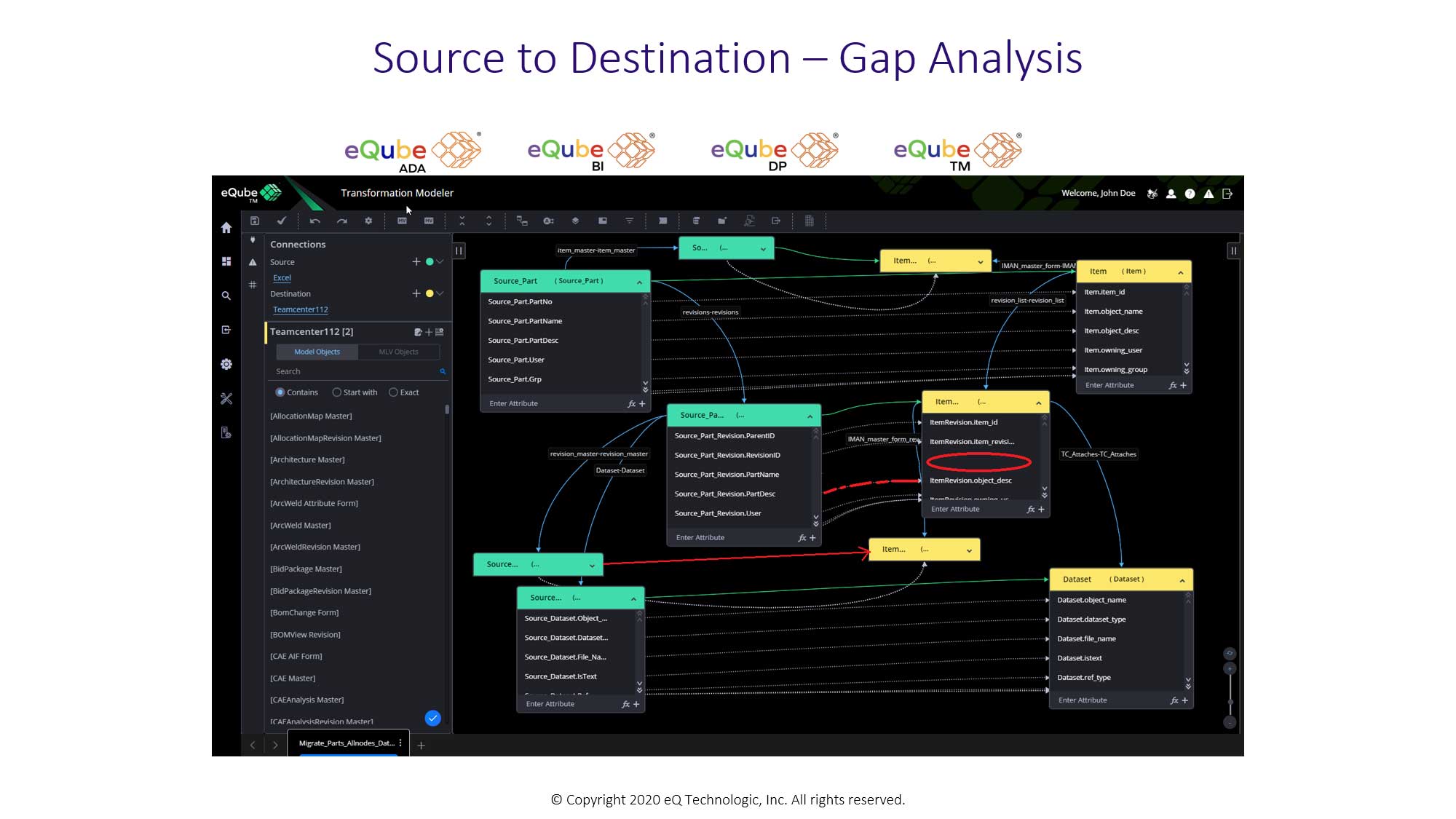Screen dimensions: 1456x819
Task: Open the dashboard icon in left sidebar
Action: [226, 261]
